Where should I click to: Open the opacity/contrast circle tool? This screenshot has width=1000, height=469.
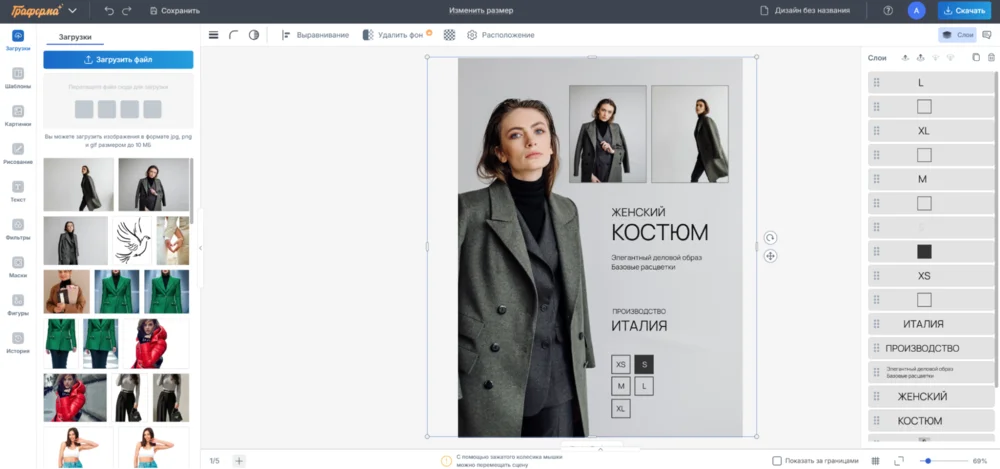point(253,35)
